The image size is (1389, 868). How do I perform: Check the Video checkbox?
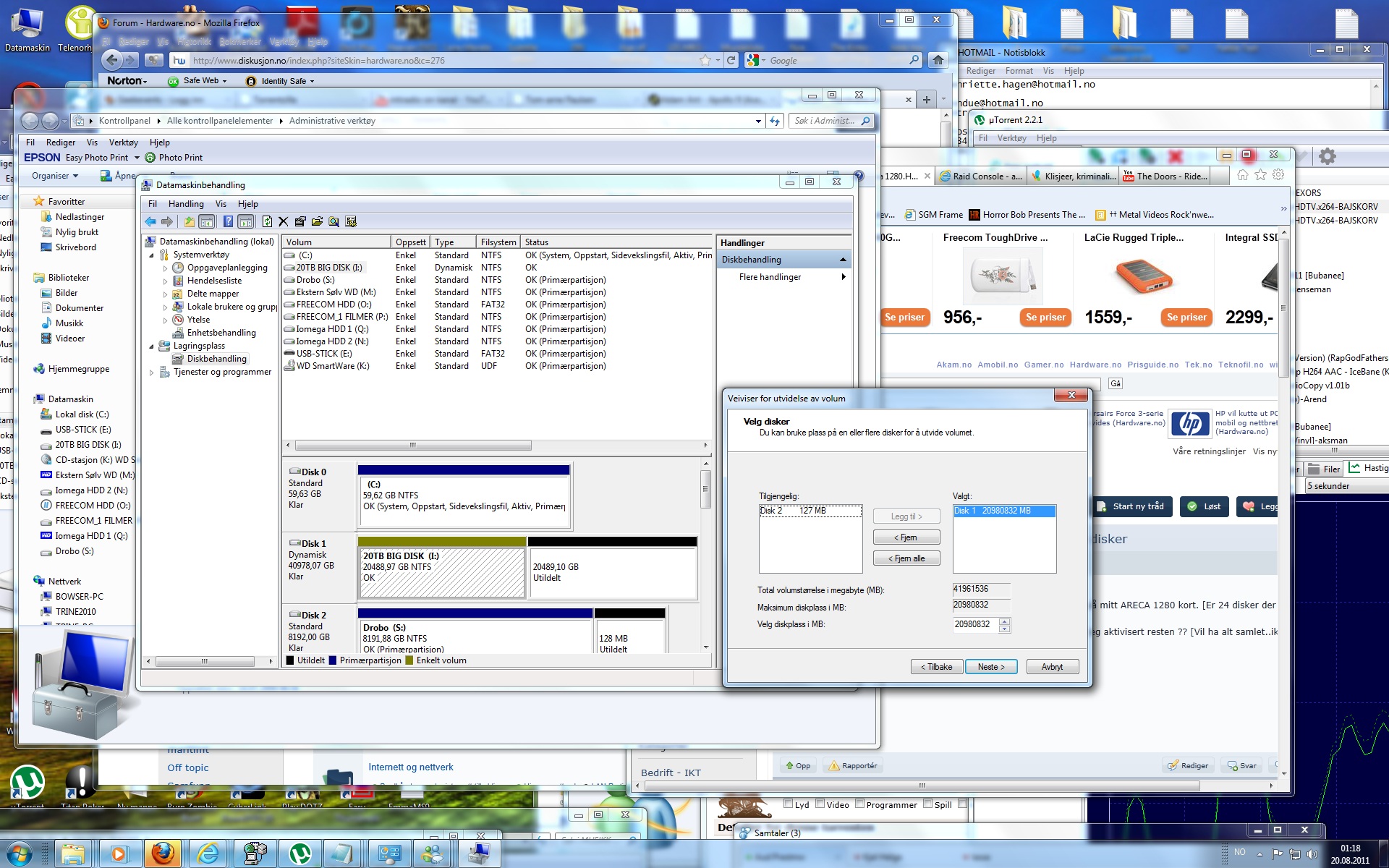(820, 804)
